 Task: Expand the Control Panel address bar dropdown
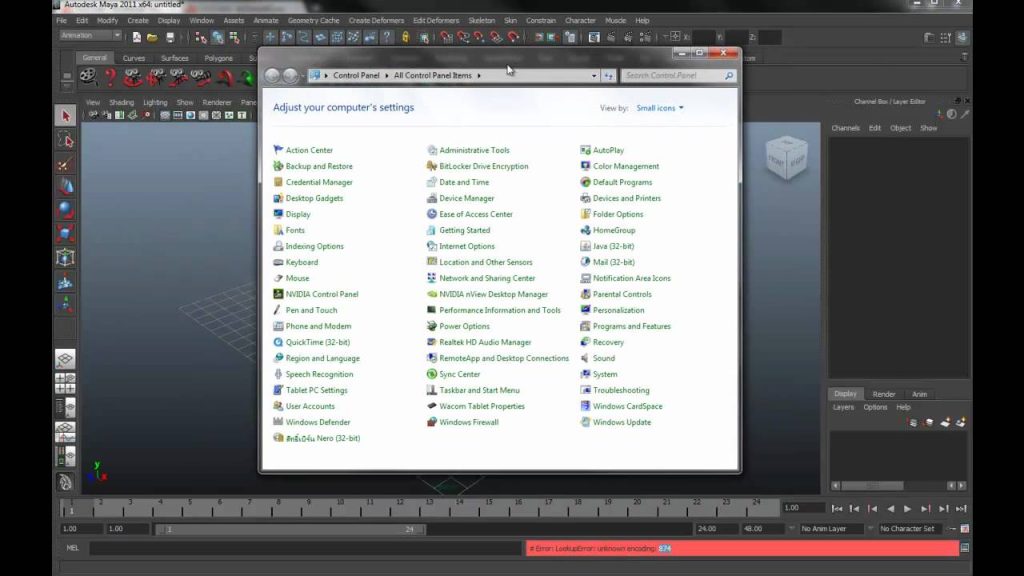click(594, 76)
